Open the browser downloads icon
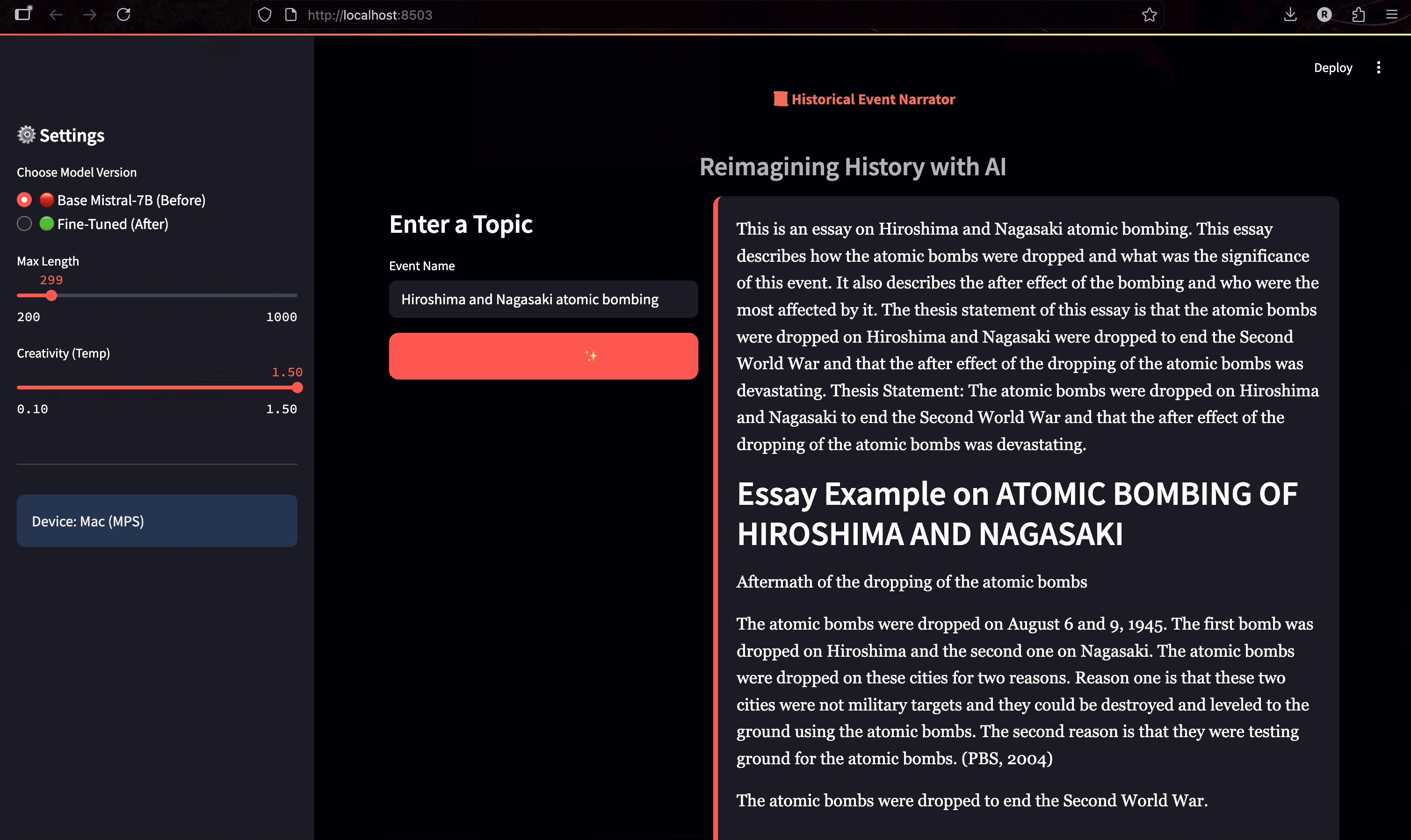 coord(1290,14)
